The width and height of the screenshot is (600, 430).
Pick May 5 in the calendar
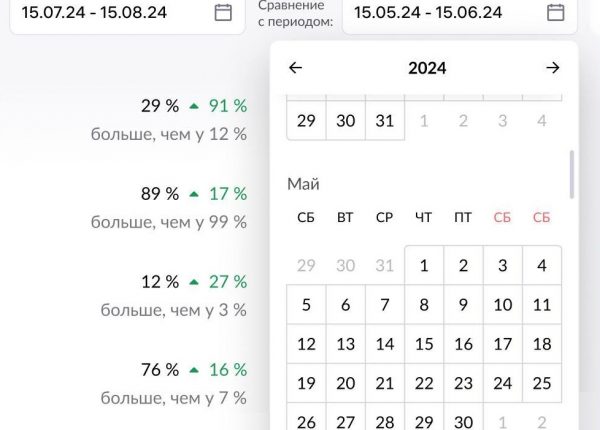[306, 305]
